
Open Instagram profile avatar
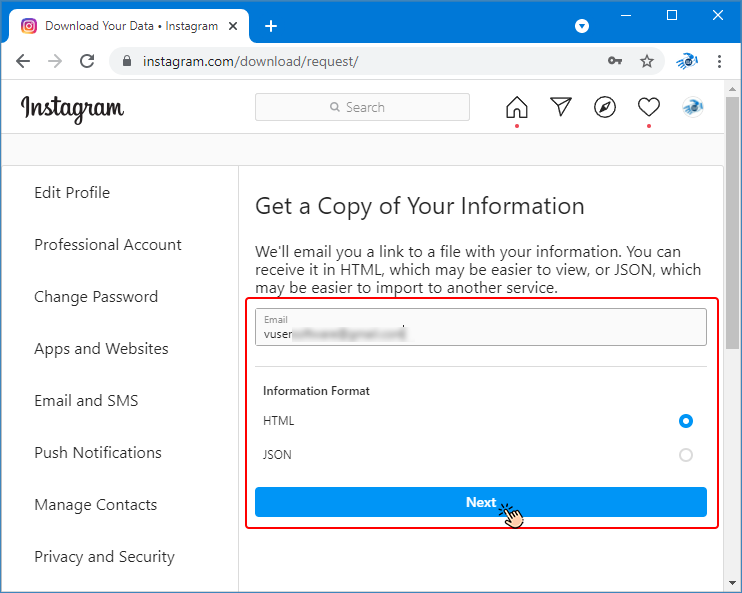pos(693,107)
